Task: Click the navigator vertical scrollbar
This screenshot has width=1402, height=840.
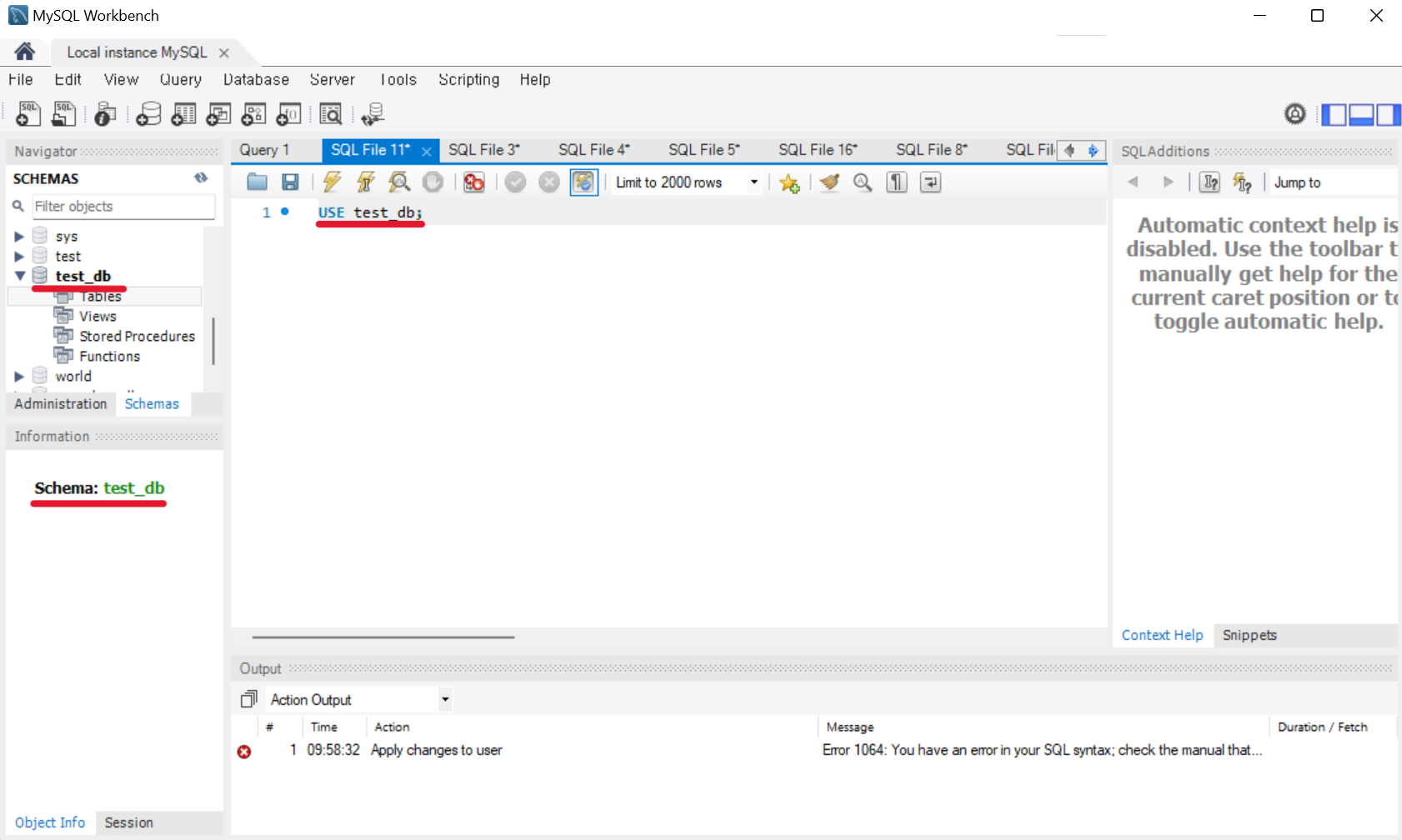Action: tap(213, 340)
